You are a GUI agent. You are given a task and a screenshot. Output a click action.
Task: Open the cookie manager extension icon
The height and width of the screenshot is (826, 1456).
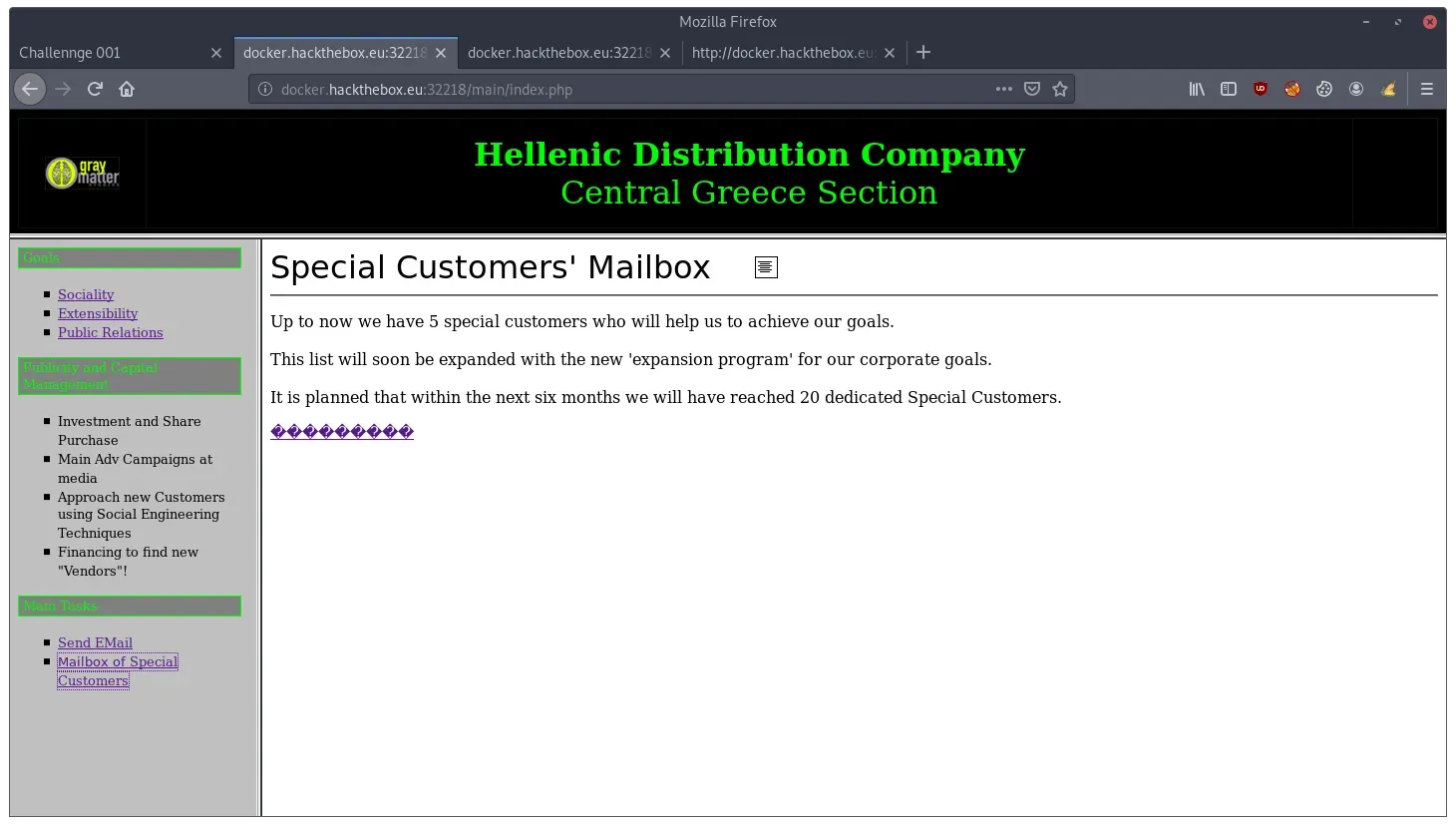point(1324,89)
